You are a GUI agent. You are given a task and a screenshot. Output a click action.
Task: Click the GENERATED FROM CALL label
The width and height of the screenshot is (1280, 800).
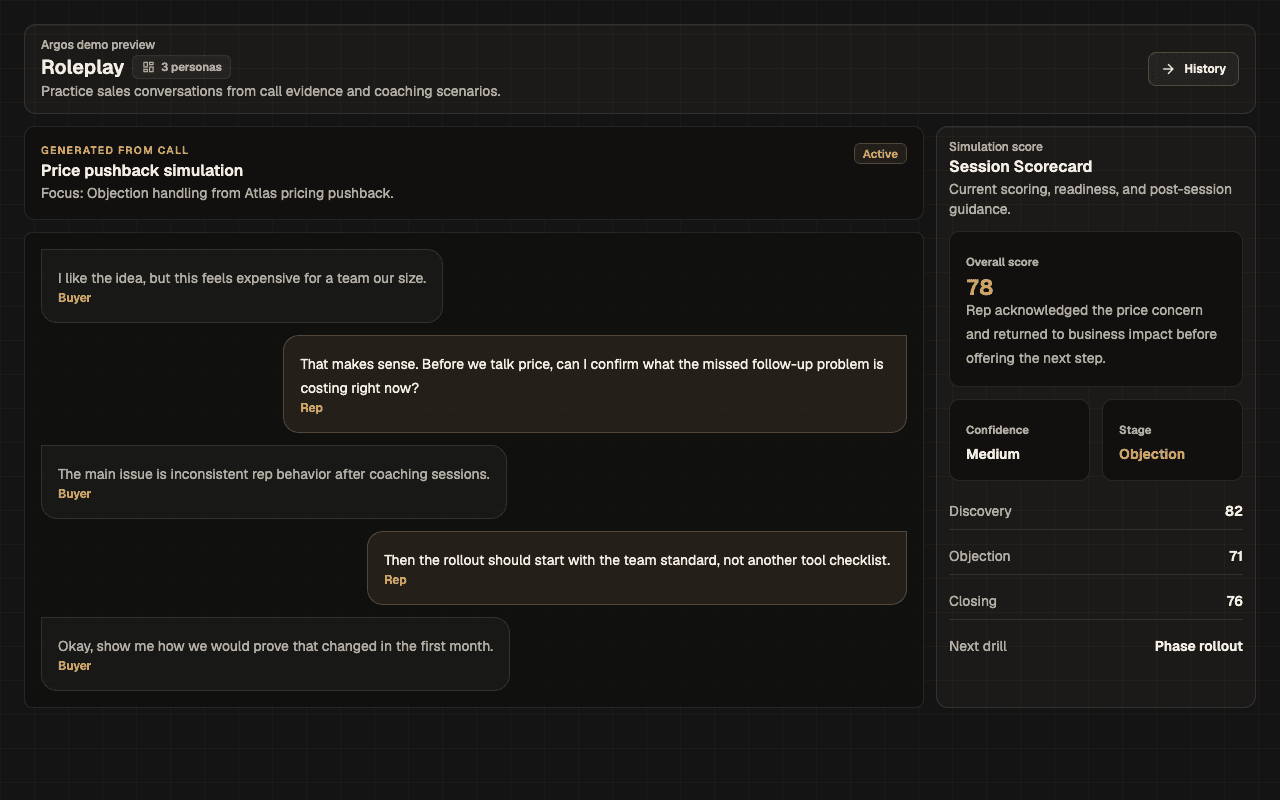pos(115,150)
